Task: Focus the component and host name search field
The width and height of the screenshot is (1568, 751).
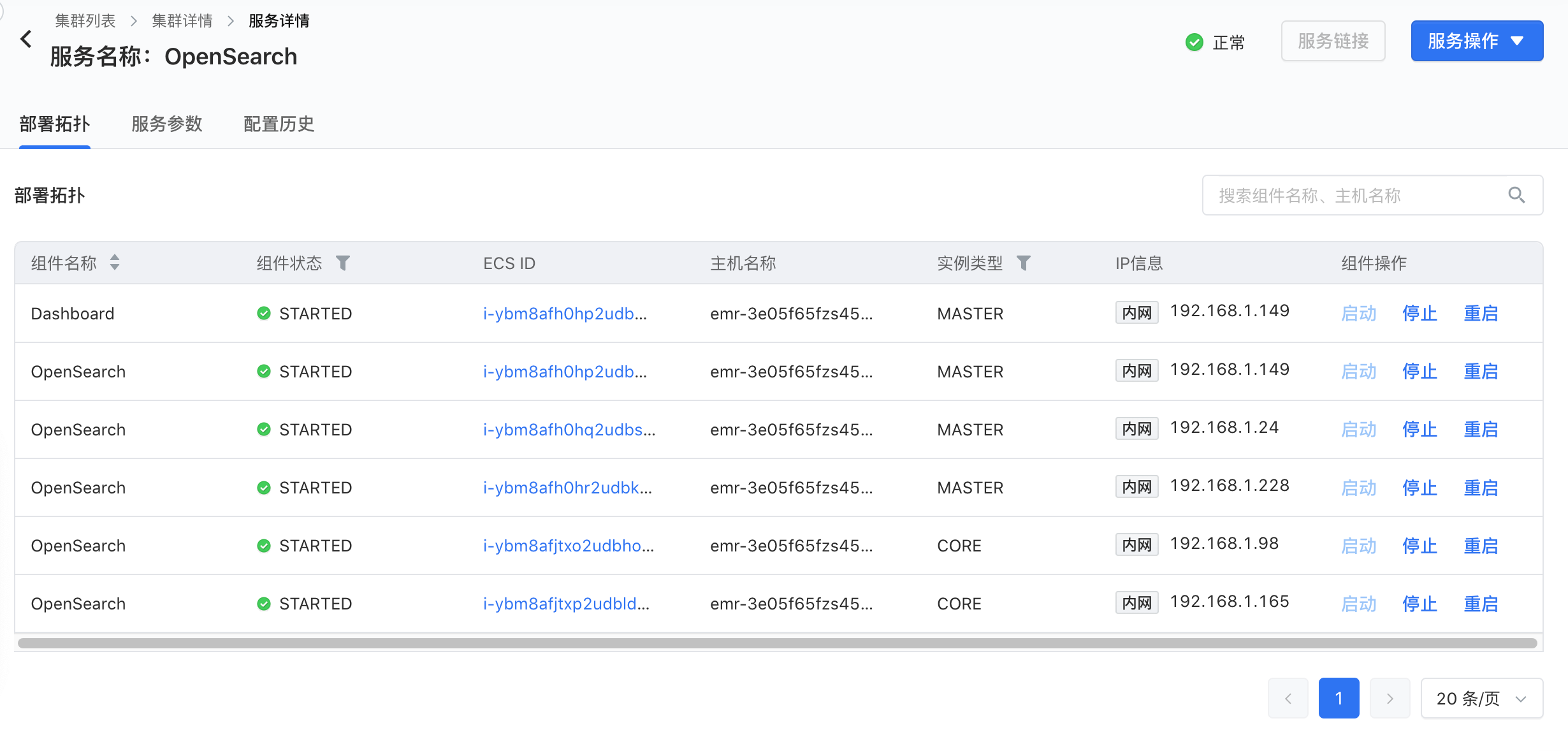Action: tap(1372, 195)
